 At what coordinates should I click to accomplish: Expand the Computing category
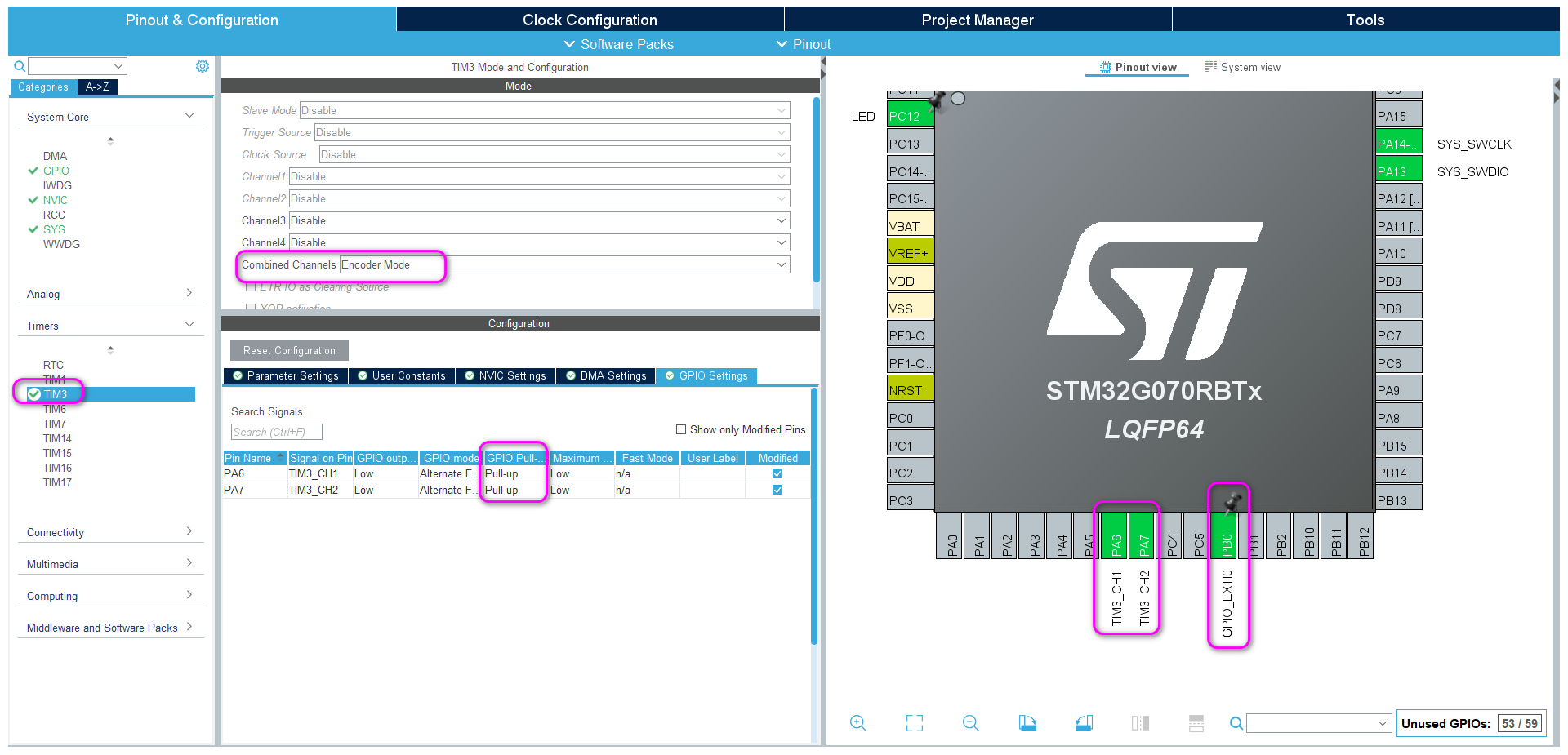[x=110, y=596]
